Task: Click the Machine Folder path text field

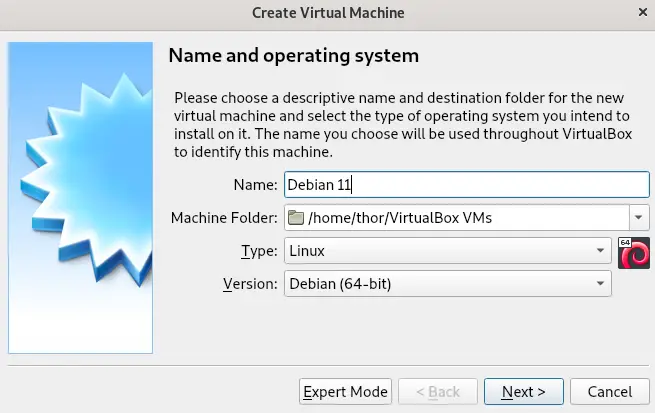Action: [457, 218]
